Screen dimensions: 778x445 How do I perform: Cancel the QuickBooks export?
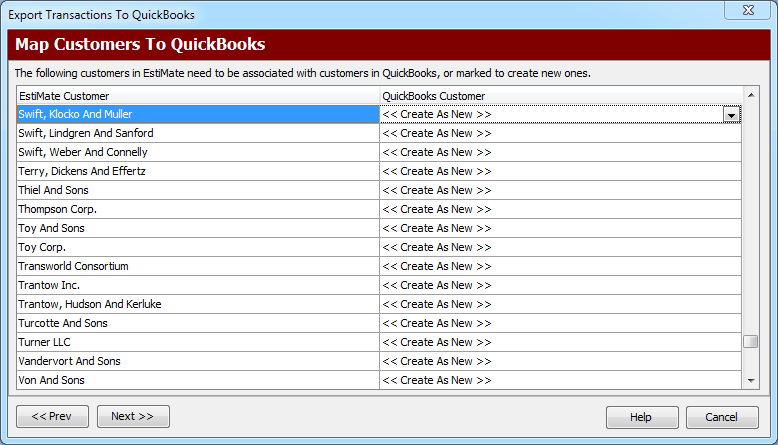pyautogui.click(x=721, y=417)
